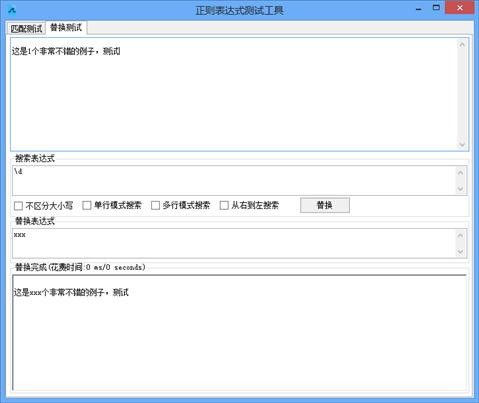Click the app icon in the title bar
The height and width of the screenshot is (403, 479).
tap(12, 10)
